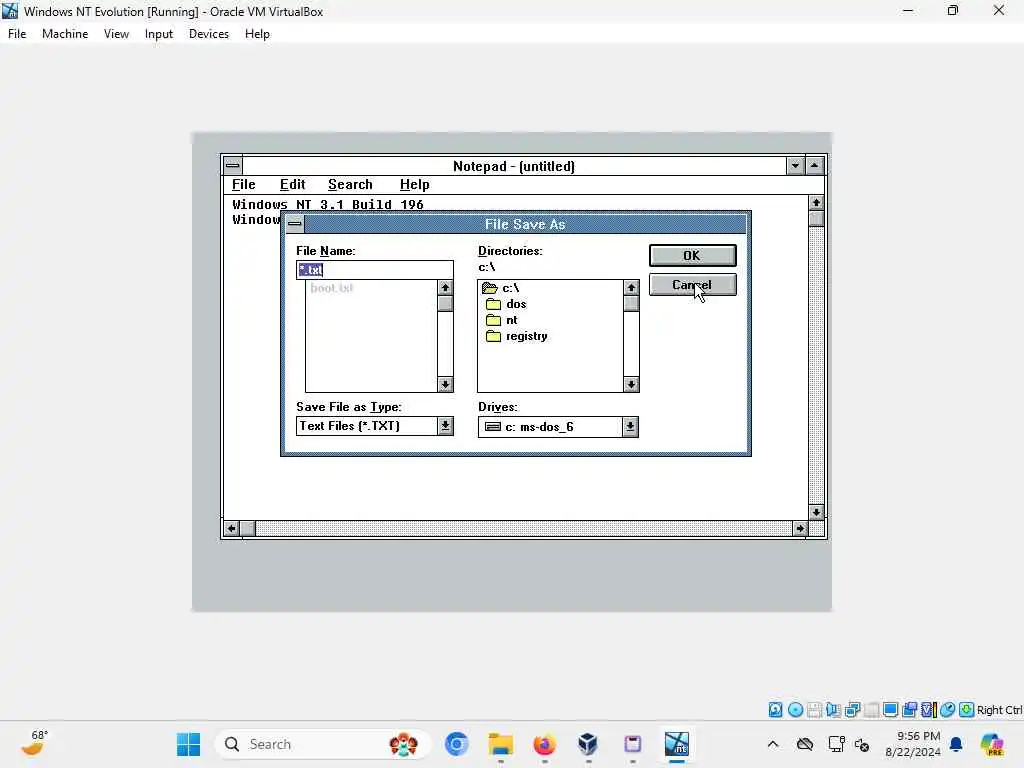Click boot.txt in the file list

click(x=332, y=288)
